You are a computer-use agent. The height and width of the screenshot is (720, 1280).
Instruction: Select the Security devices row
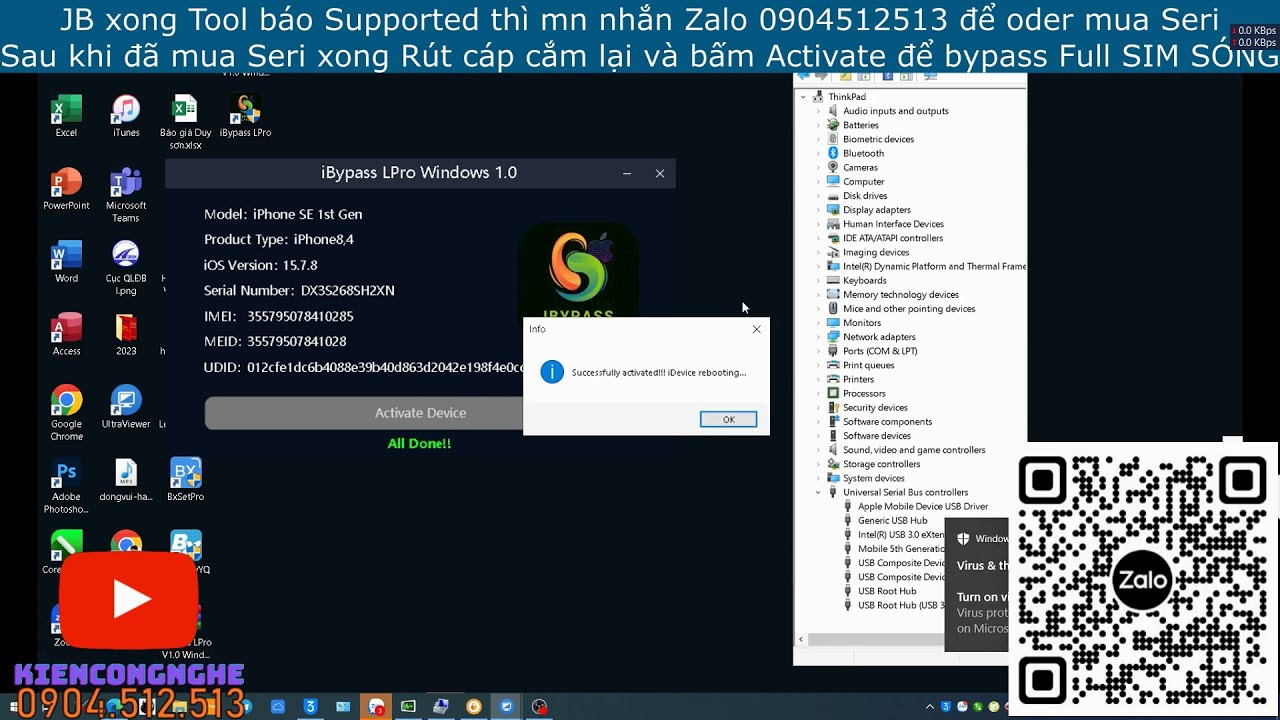coord(875,408)
